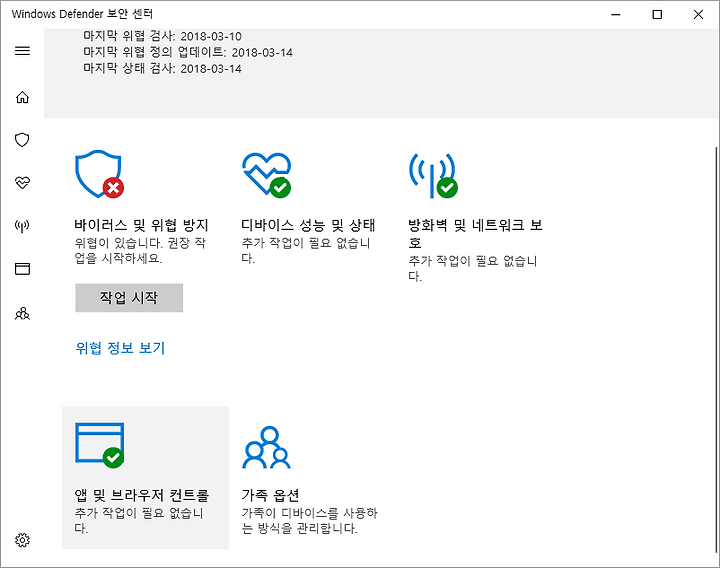Viewport: 720px width, 568px height.
Task: Click description under 앱 및 브라우저 컨트롤
Action: 139,520
